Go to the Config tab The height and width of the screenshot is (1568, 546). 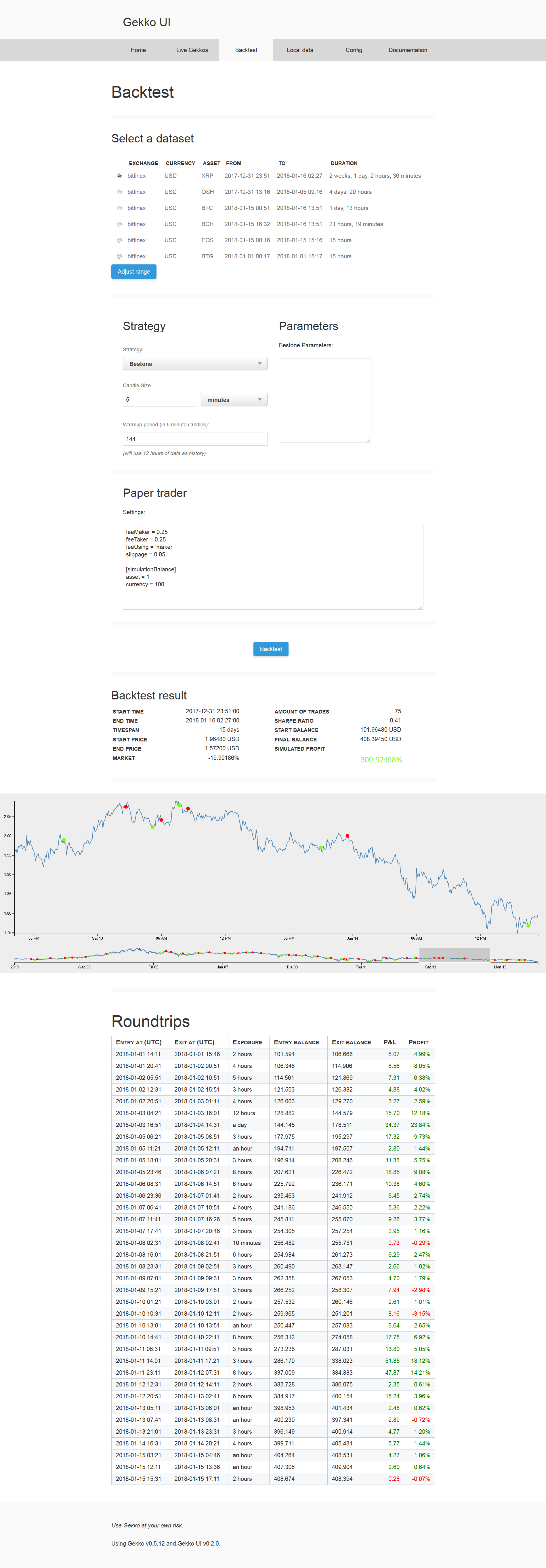(354, 50)
